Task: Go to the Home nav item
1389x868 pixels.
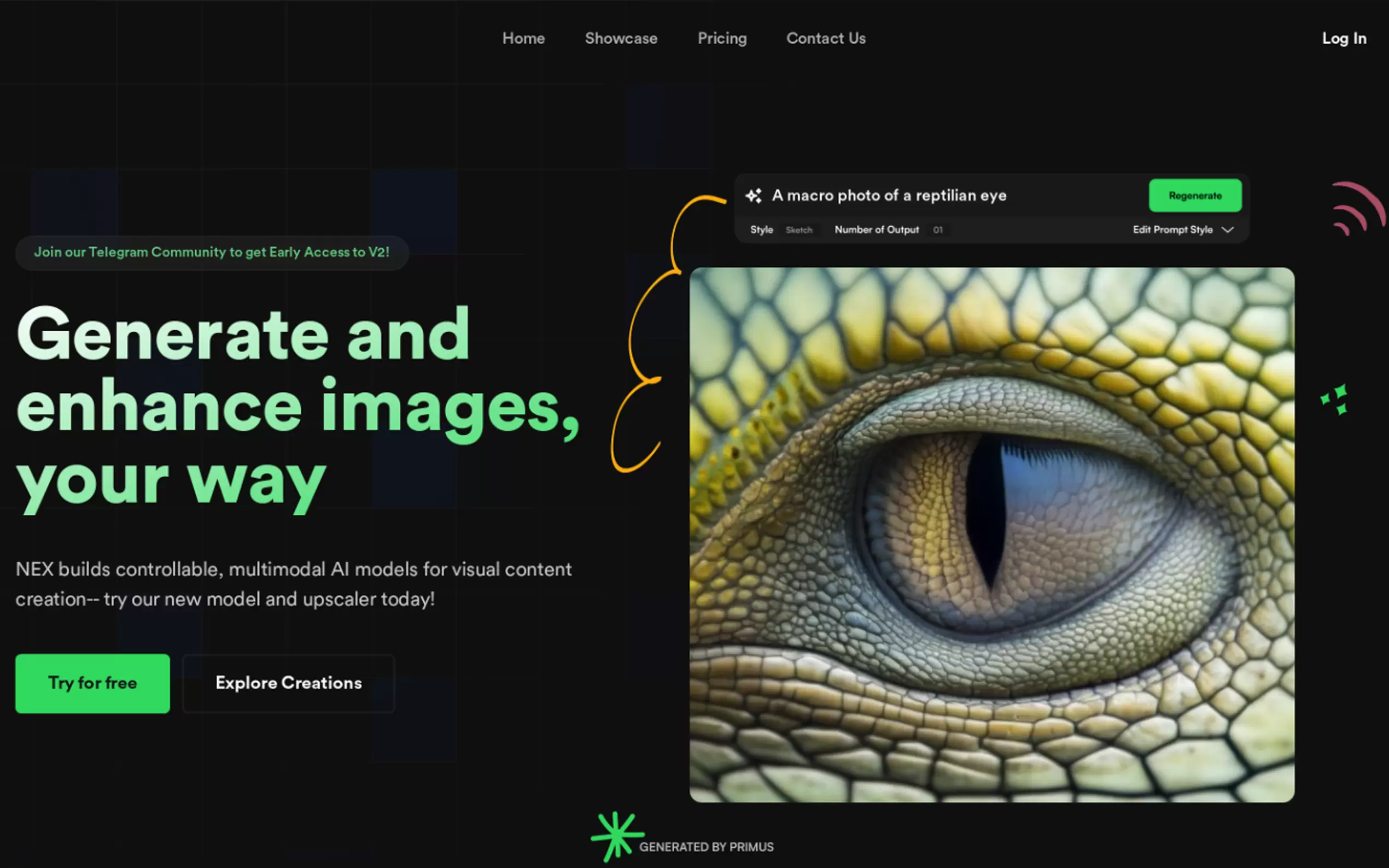Action: pos(523,38)
